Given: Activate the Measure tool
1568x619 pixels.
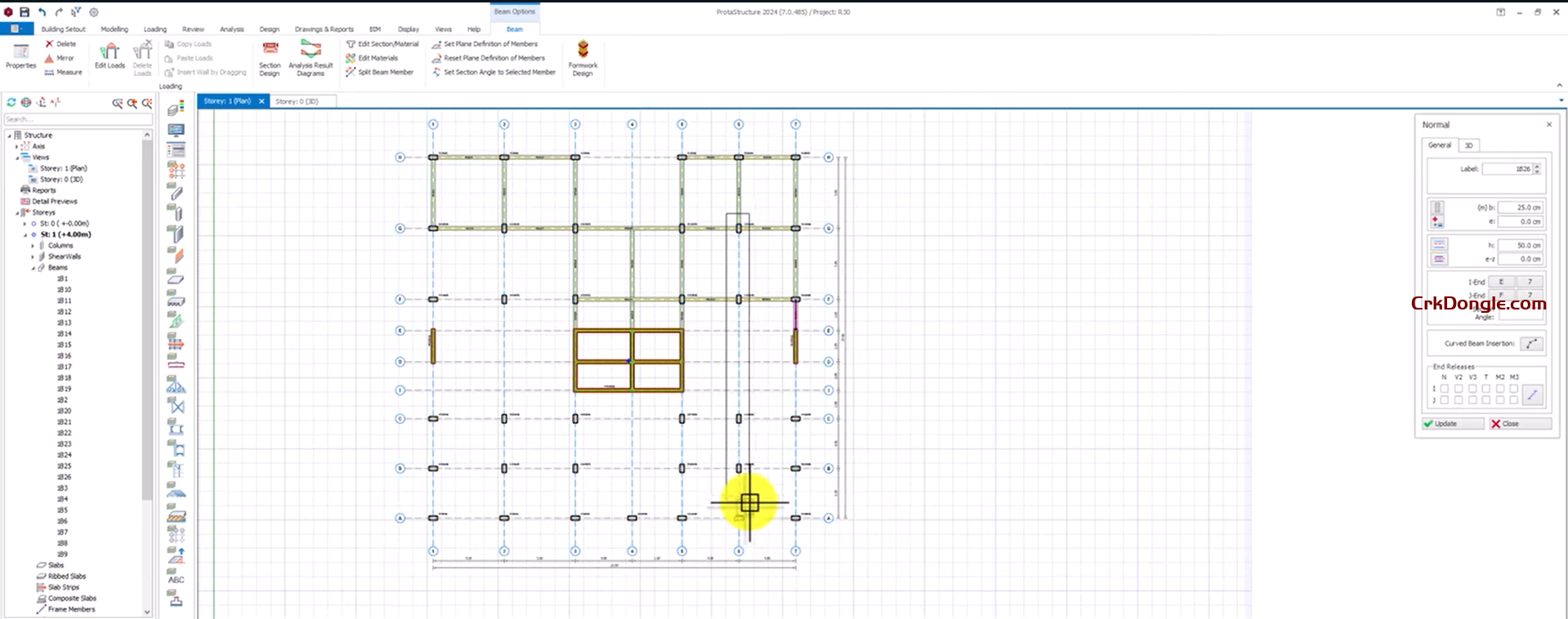Looking at the screenshot, I should 63,72.
